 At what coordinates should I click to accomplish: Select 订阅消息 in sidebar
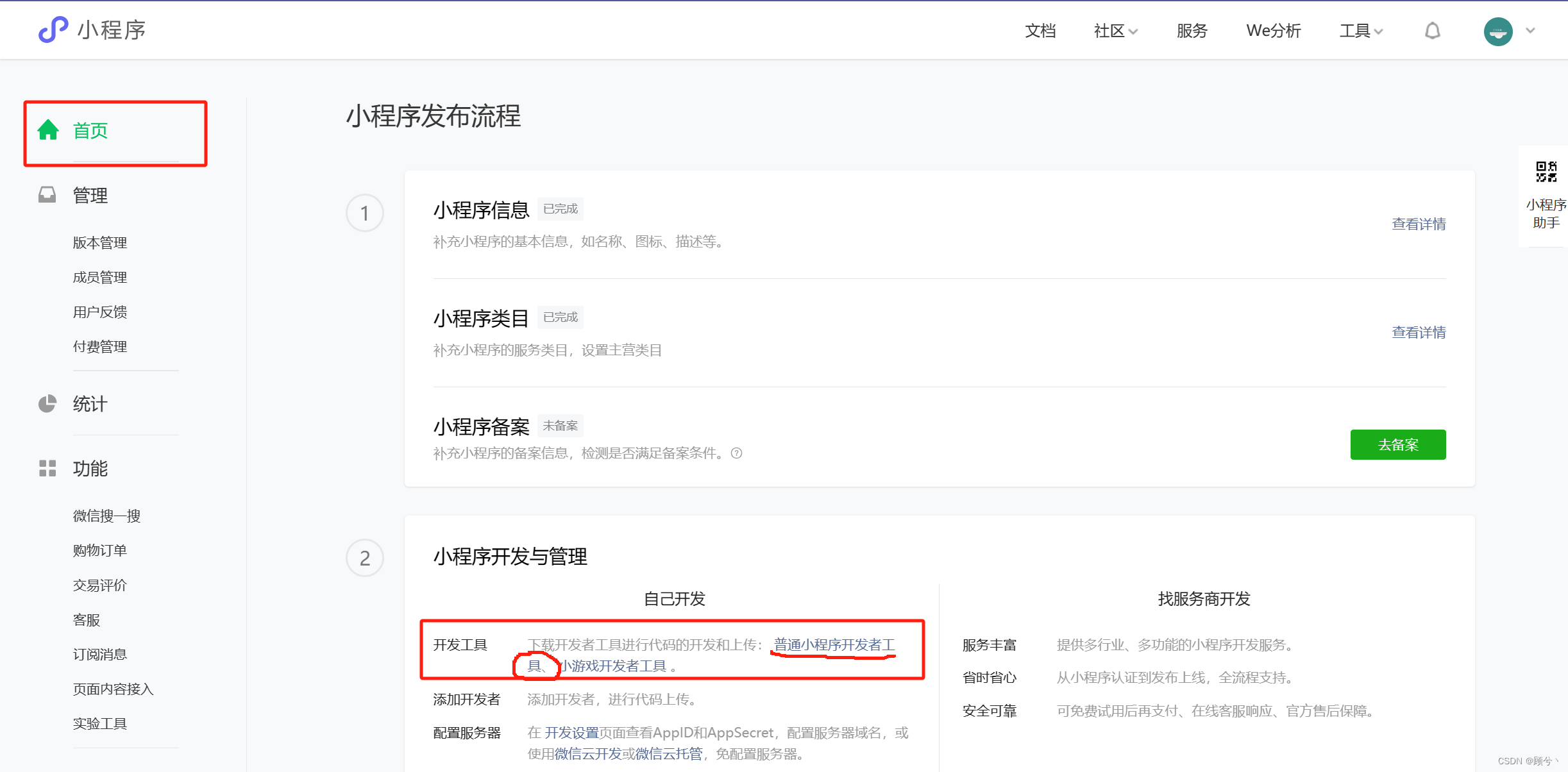pyautogui.click(x=100, y=654)
